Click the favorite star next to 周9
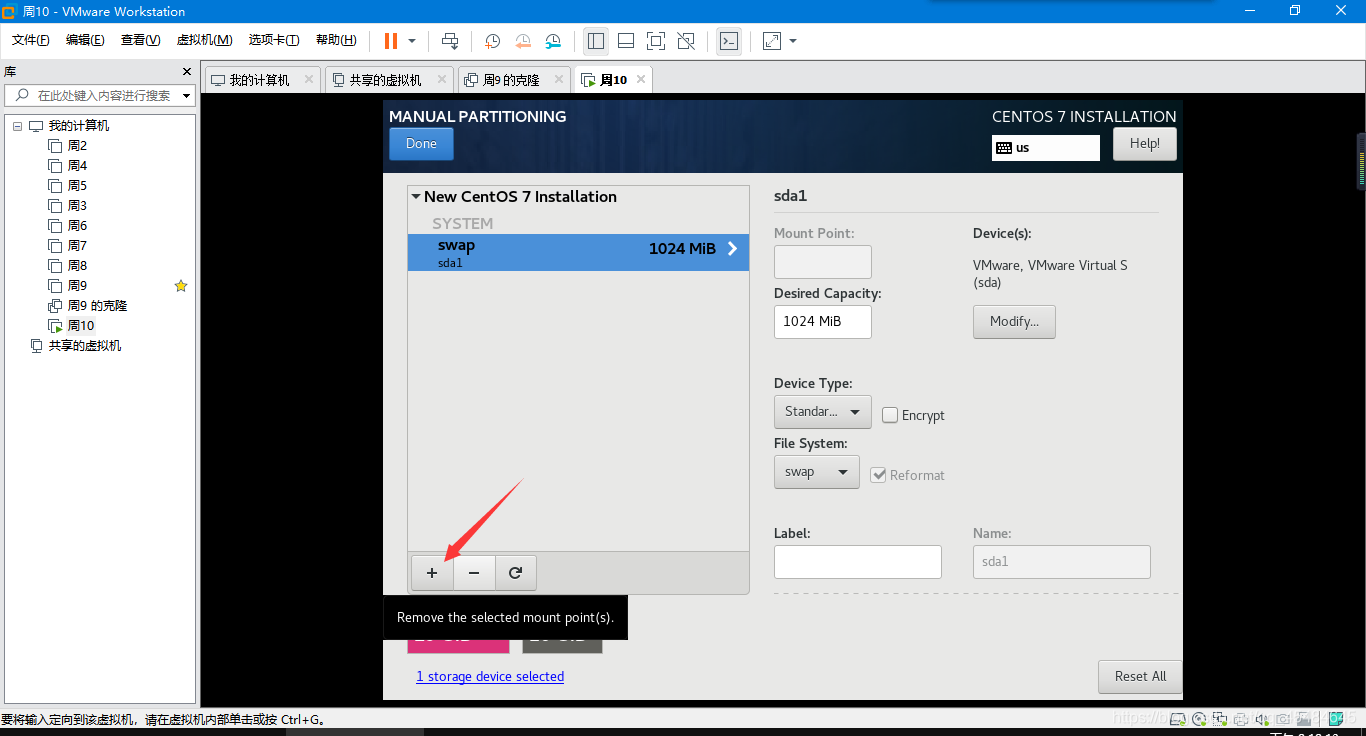This screenshot has width=1366, height=736. 181,286
